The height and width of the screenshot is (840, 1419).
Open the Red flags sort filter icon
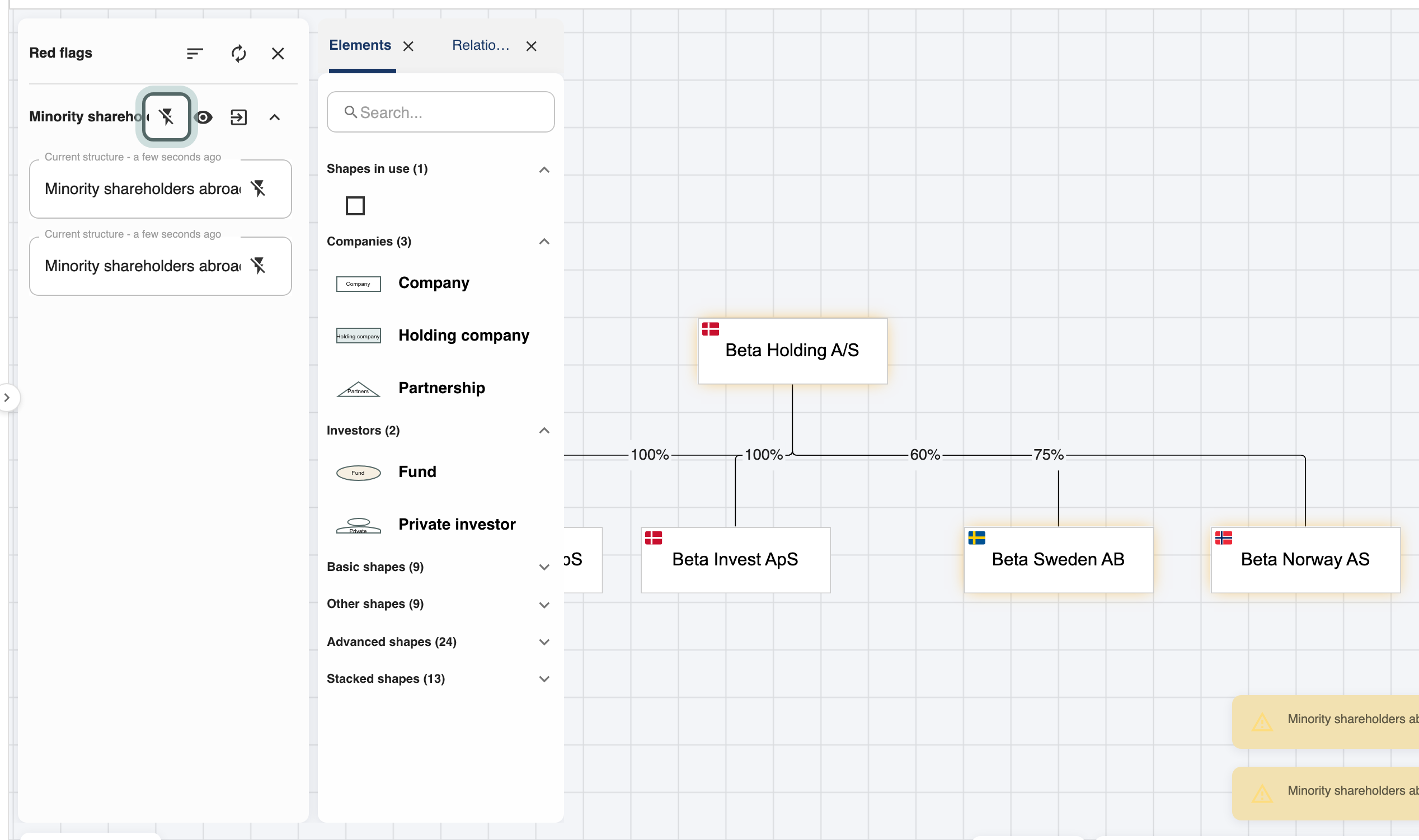tap(194, 53)
